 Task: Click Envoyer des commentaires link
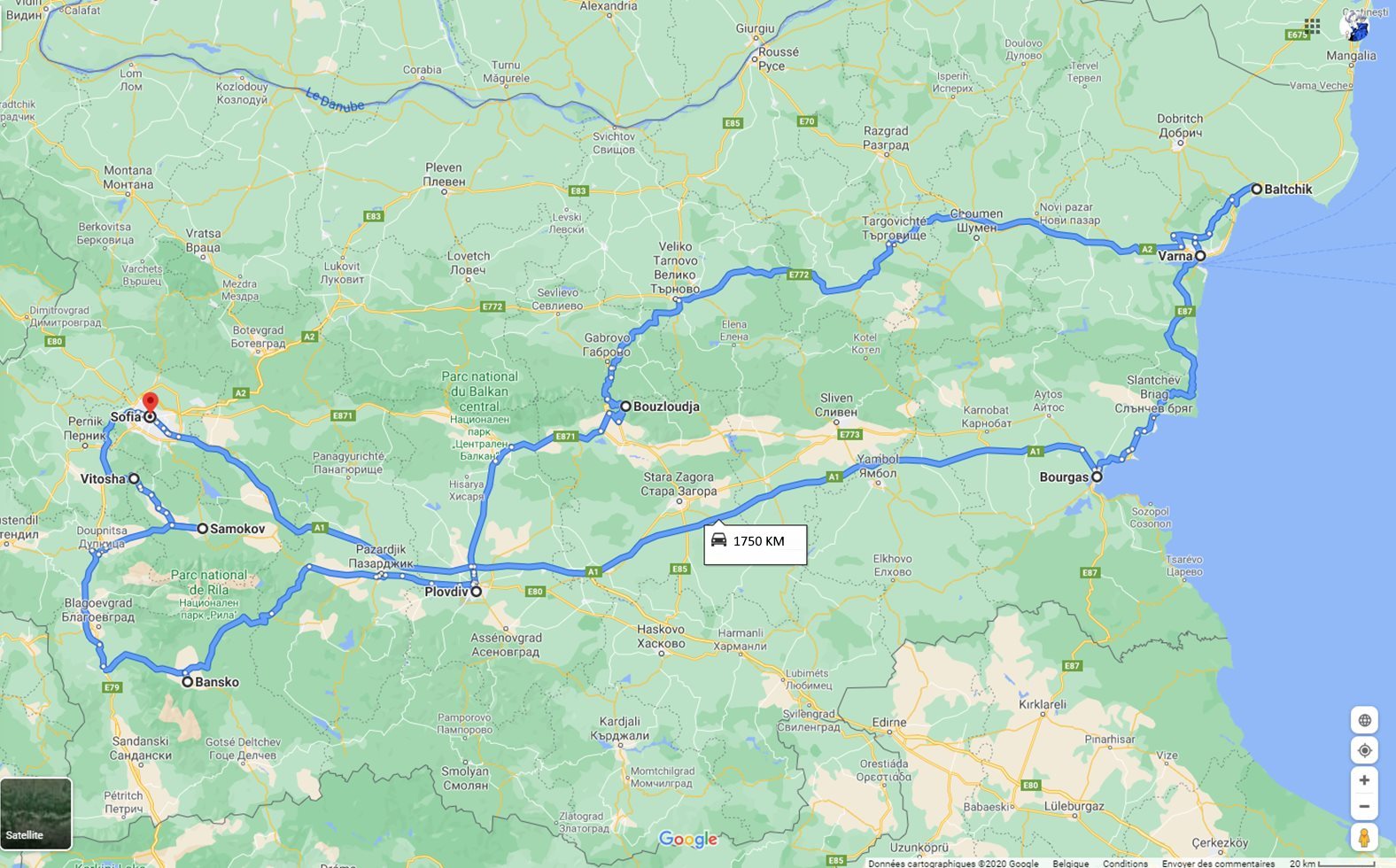(x=1218, y=863)
